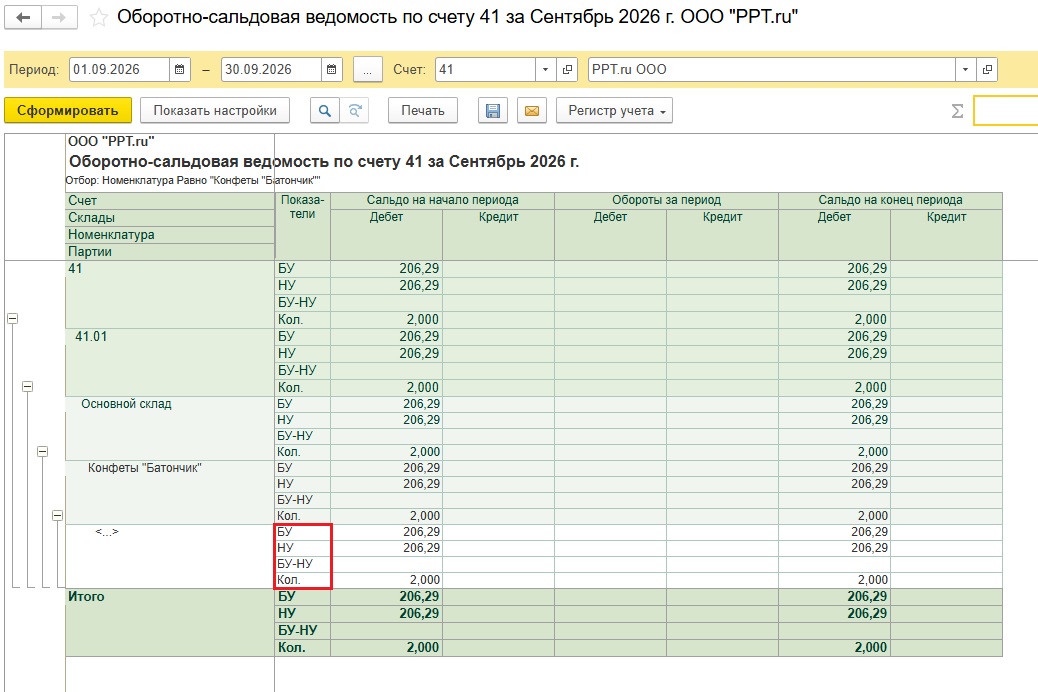1038x692 pixels.
Task: Save the report with the floppy disk icon
Action: click(x=493, y=111)
